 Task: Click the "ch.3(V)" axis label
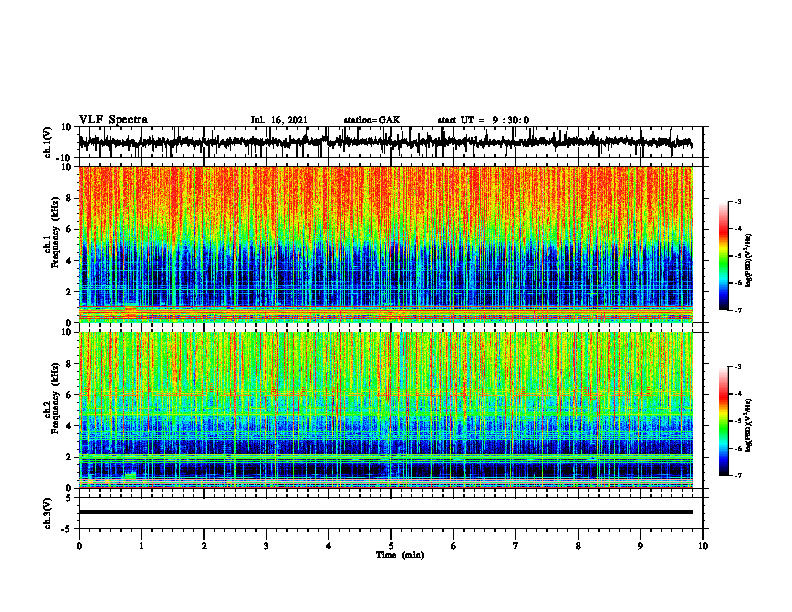[x=48, y=514]
